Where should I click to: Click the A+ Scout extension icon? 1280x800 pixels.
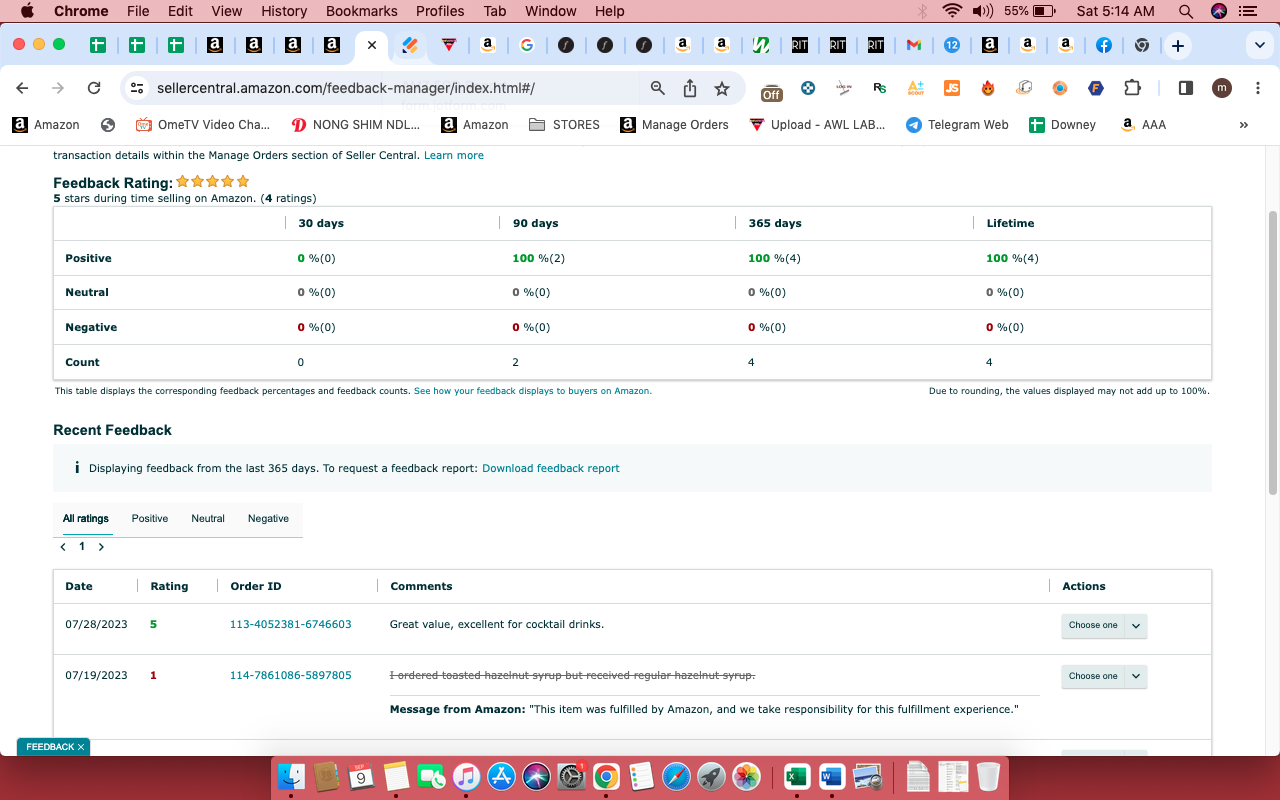916,88
